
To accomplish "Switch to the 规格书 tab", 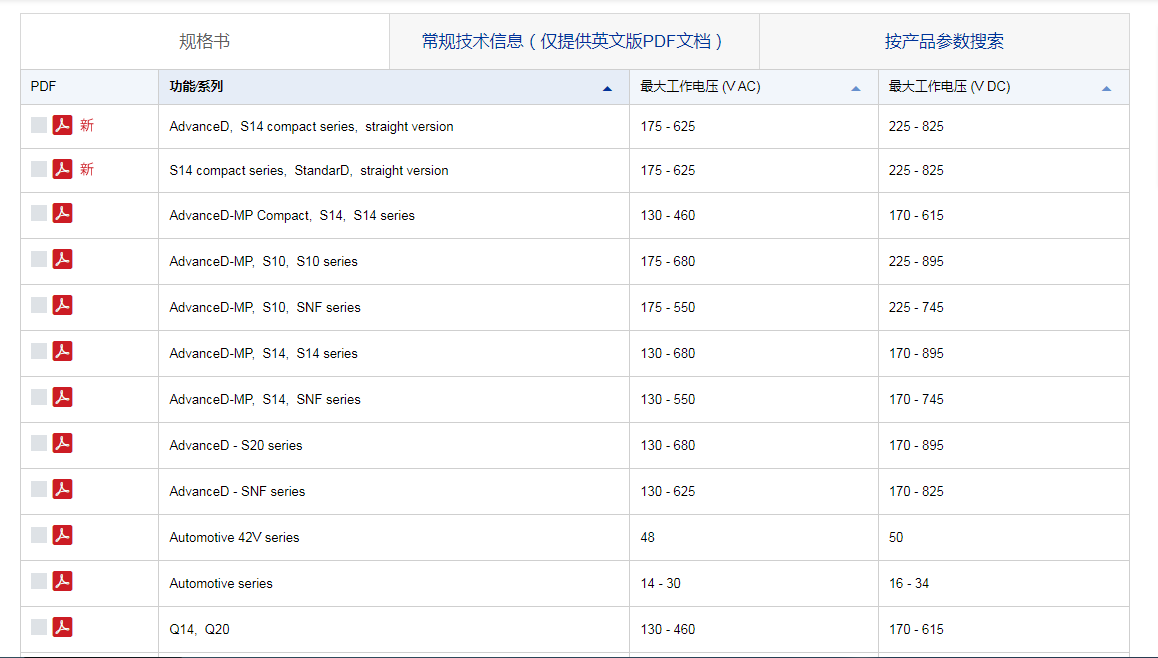I will [x=205, y=41].
